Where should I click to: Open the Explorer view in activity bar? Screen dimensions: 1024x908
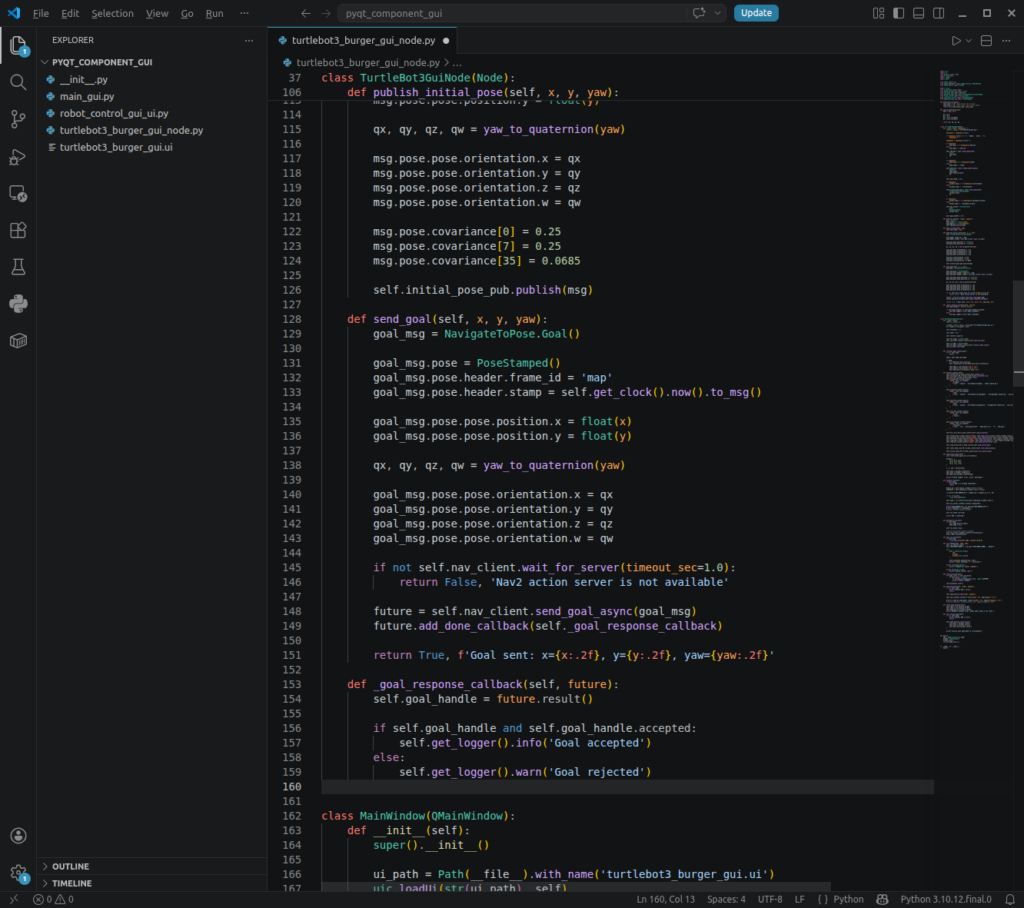(18, 46)
